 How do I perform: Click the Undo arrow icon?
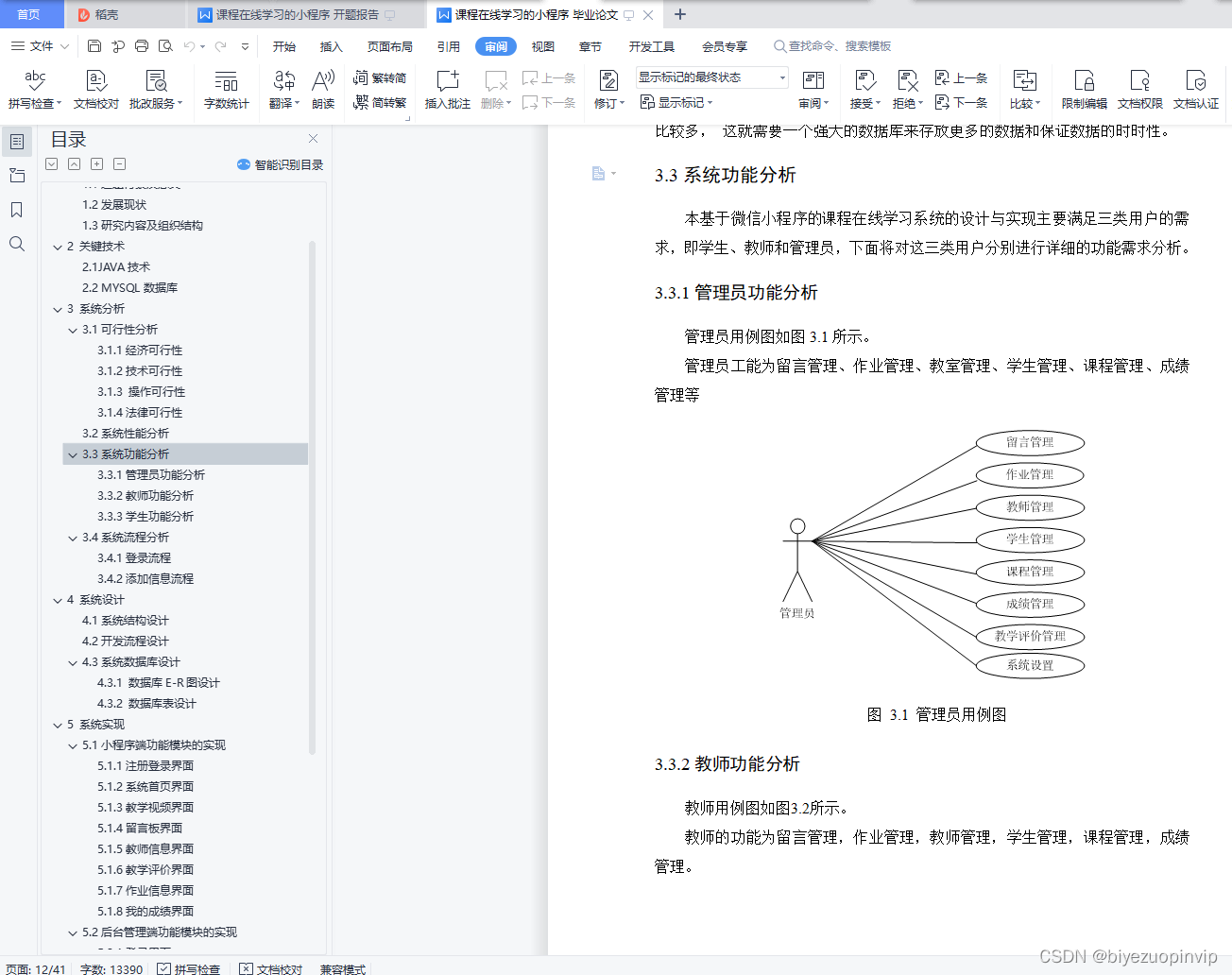189,45
